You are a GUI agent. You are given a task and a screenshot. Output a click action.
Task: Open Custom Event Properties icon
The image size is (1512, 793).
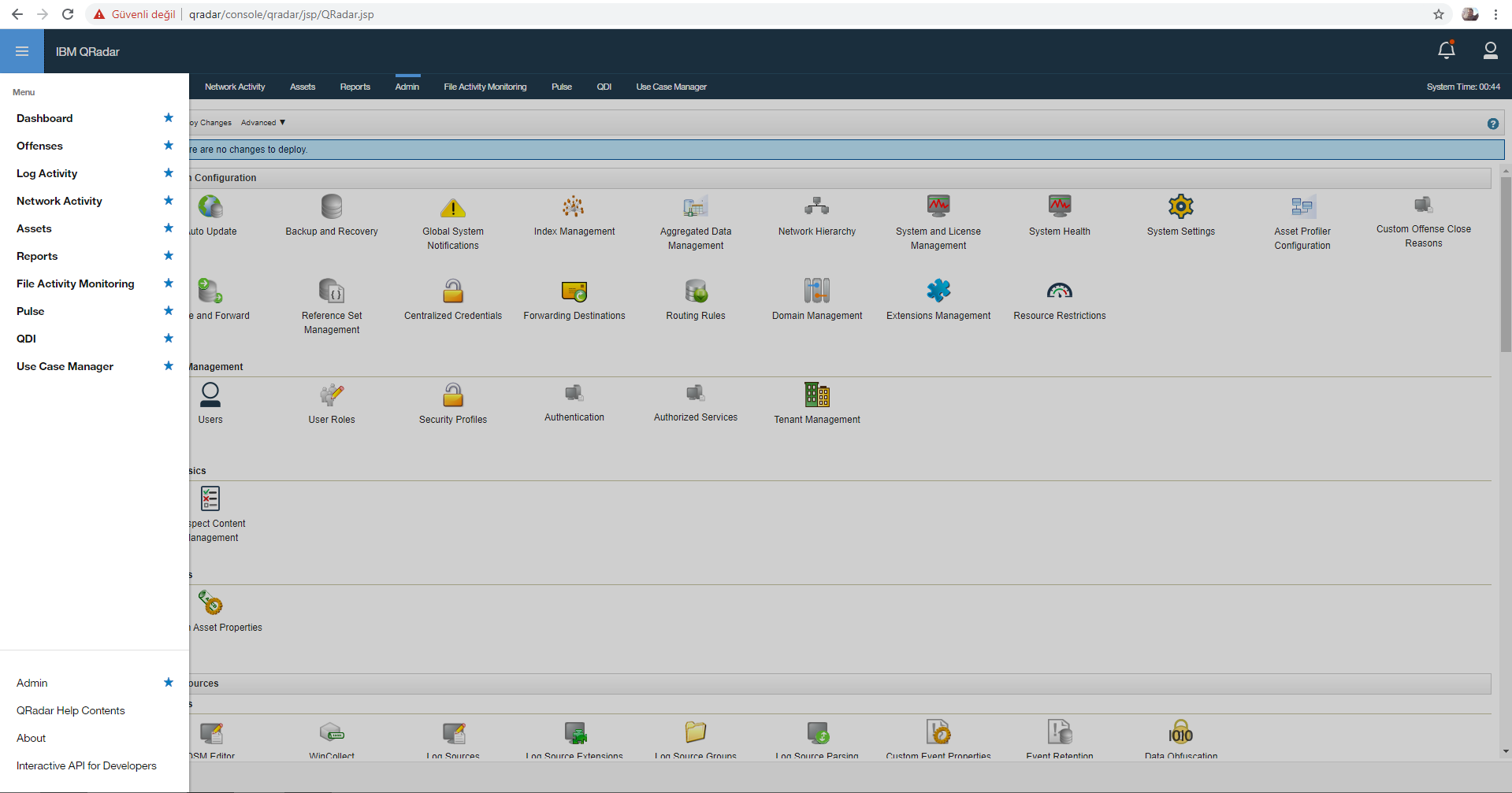click(938, 732)
